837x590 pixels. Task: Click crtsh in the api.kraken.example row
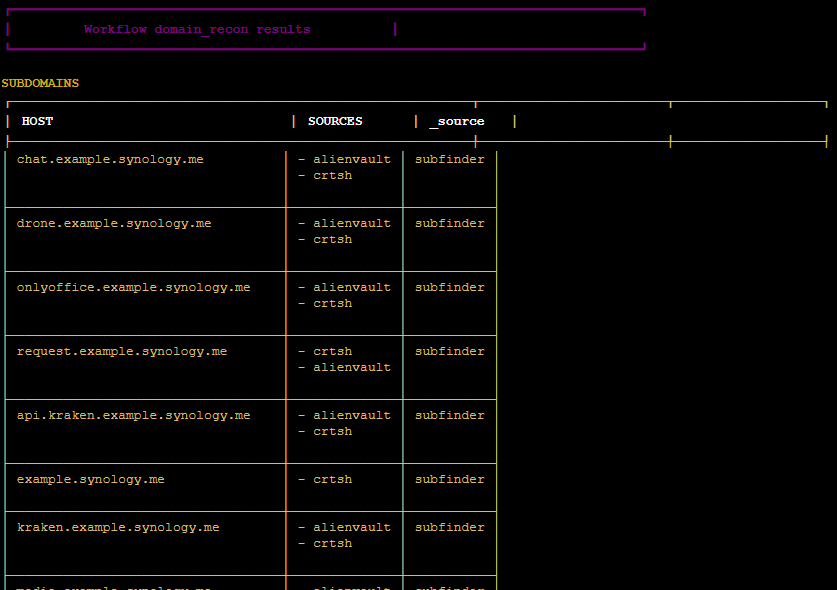(x=333, y=431)
